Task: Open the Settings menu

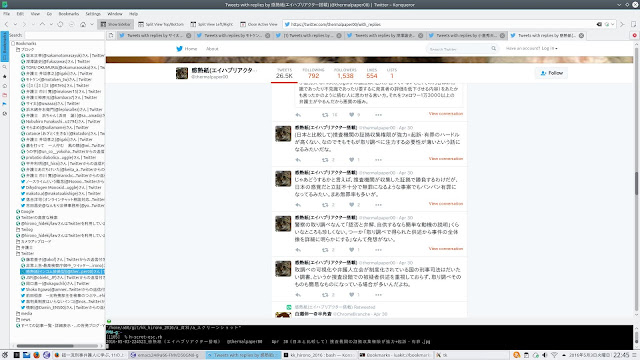Action: click(x=93, y=14)
